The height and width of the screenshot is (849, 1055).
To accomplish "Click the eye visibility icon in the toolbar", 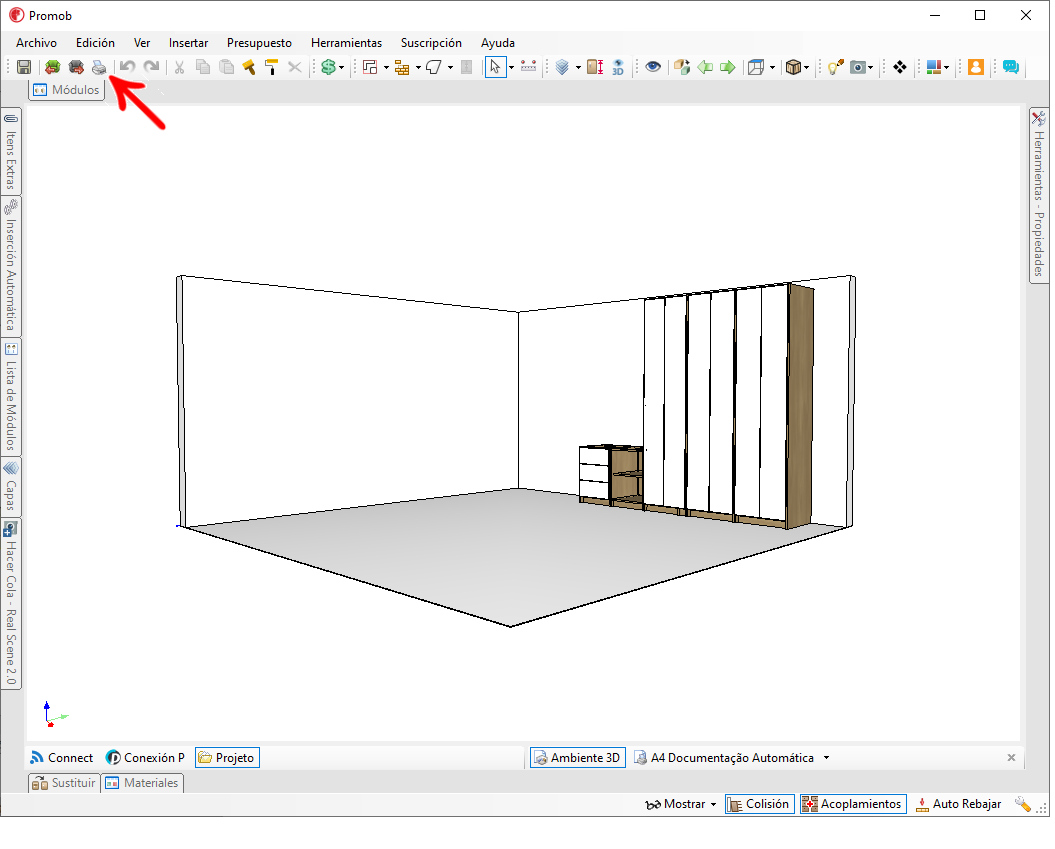I will 653,67.
